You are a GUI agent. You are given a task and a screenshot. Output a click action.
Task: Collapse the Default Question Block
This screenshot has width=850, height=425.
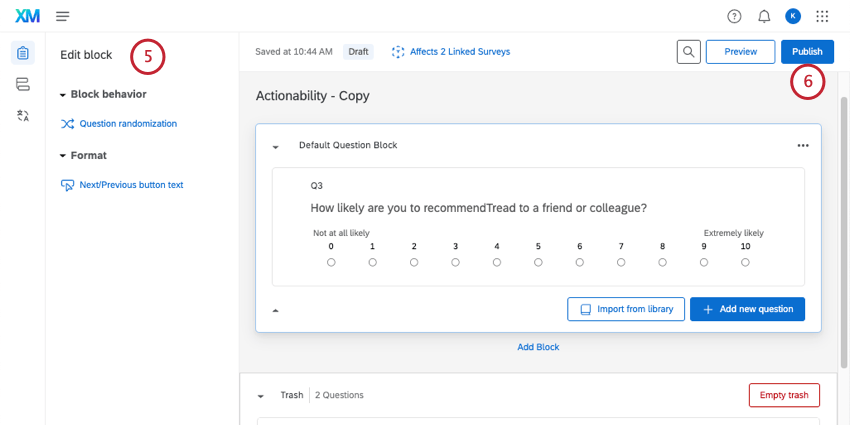point(276,146)
